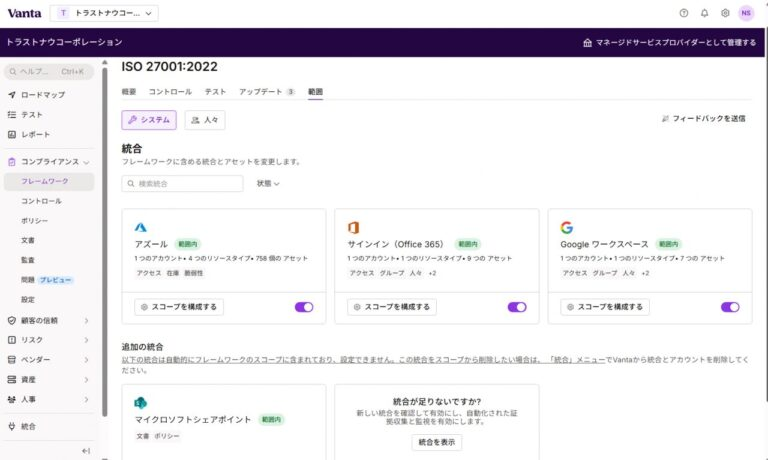This screenshot has height=460, width=768.
Task: Click the Google logo on the Workspace card
Action: point(566,227)
